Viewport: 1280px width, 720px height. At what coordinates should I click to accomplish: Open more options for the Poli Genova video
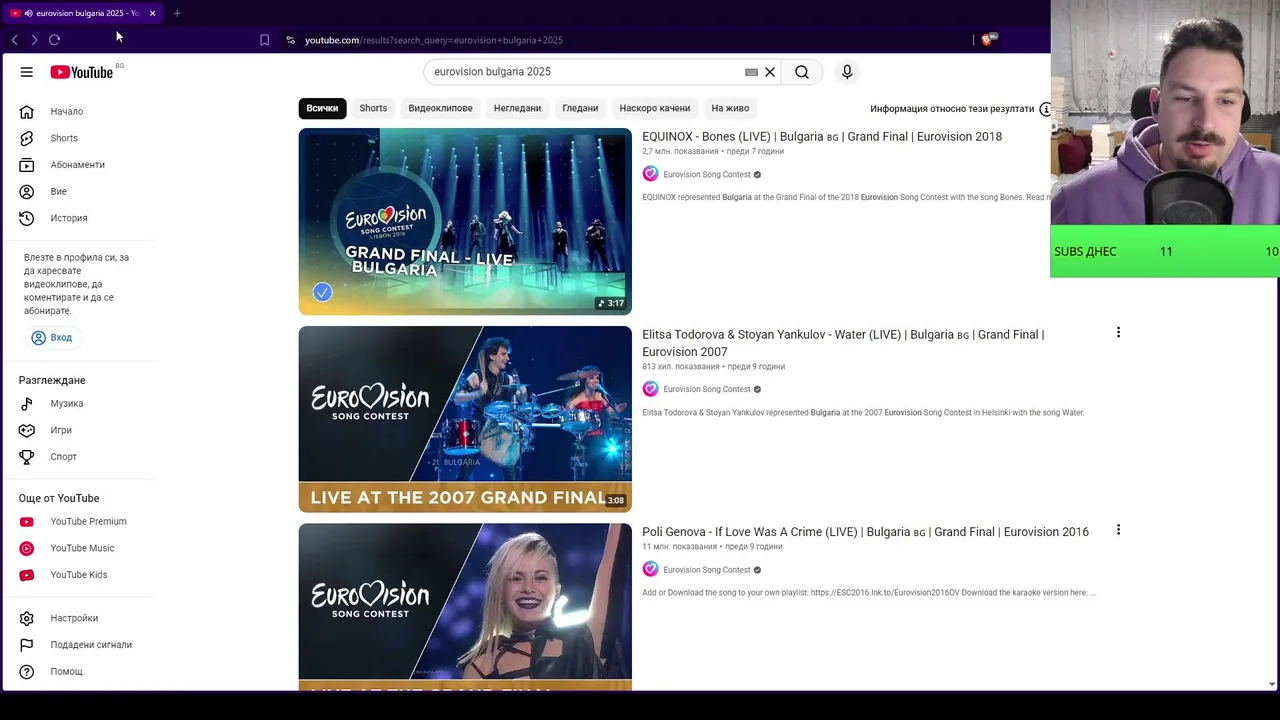(1118, 529)
